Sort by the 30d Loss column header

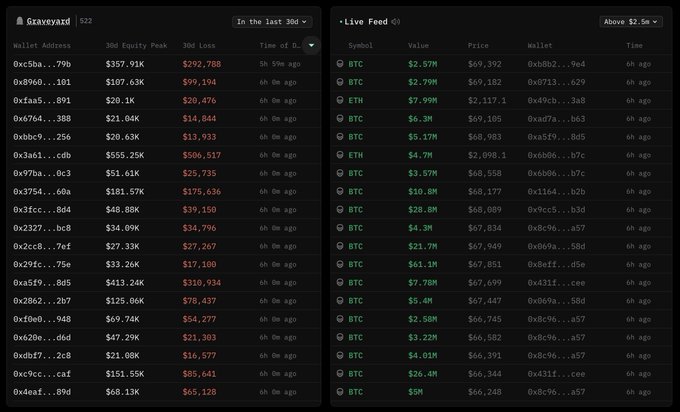coord(199,46)
